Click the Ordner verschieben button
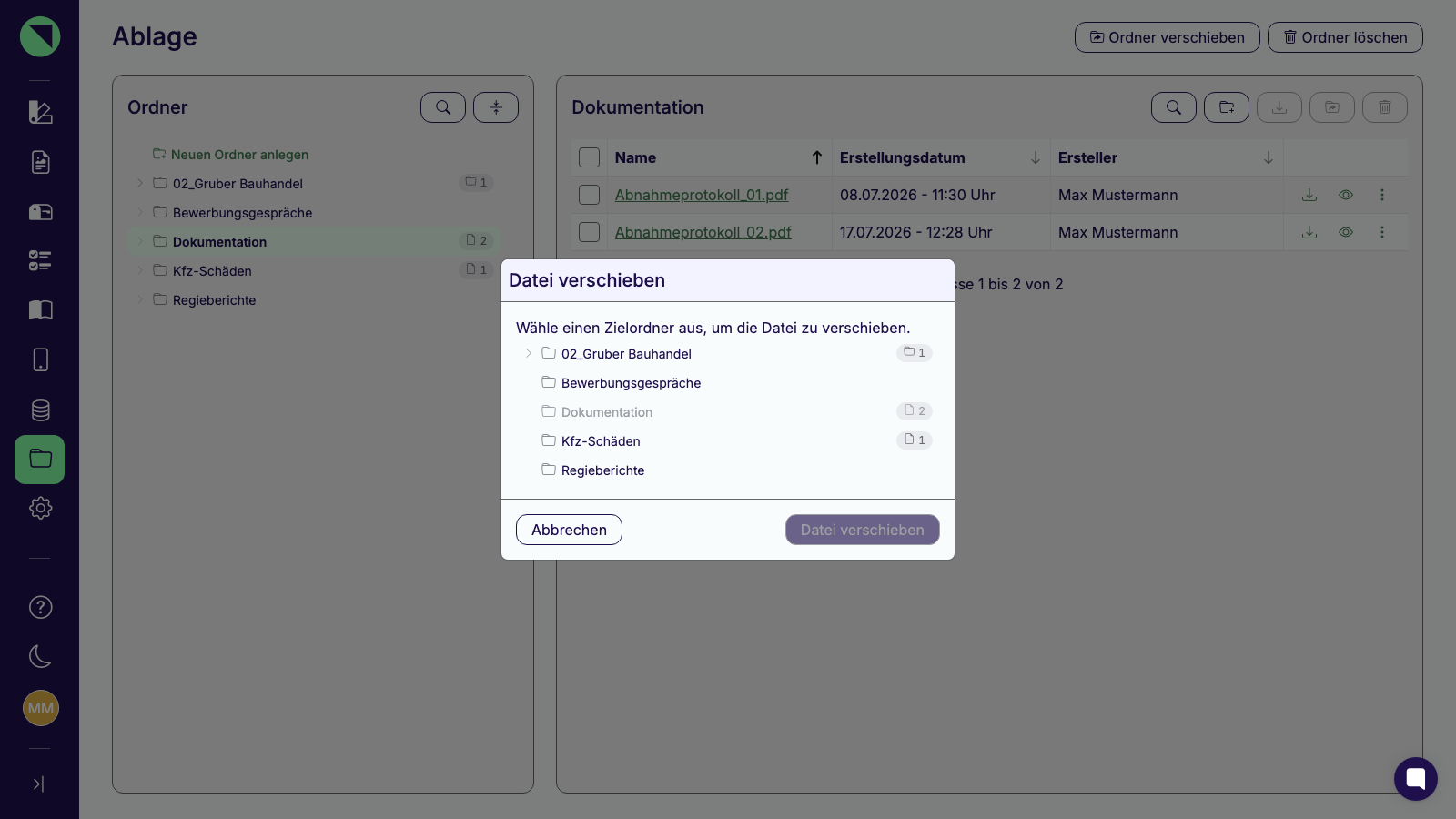This screenshot has width=1456, height=819. tap(1168, 37)
